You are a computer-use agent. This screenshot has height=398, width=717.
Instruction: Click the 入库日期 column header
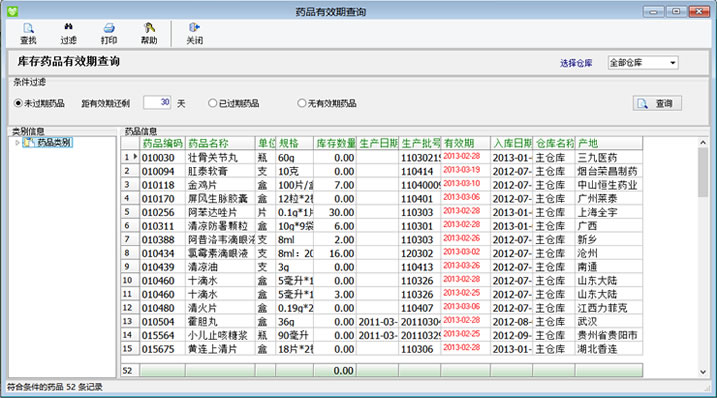[x=512, y=143]
